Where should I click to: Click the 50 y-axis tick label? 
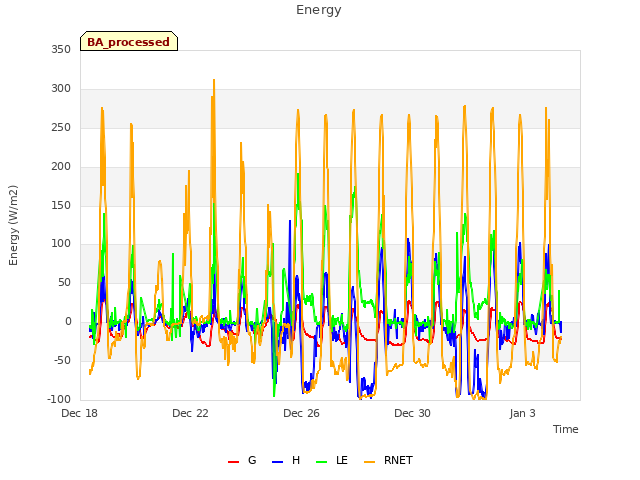[x=64, y=282]
